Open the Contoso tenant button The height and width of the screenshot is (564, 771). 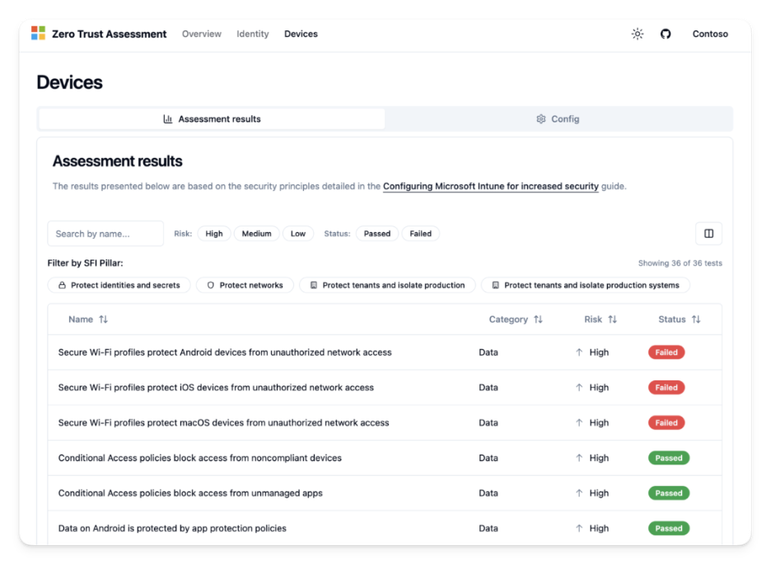coord(710,34)
